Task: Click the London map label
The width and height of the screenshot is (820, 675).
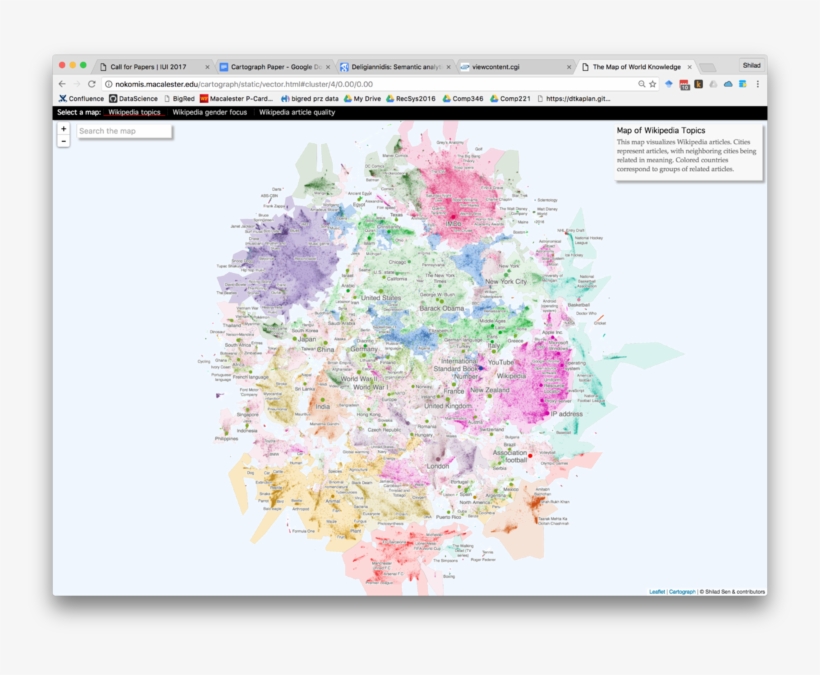Action: pyautogui.click(x=438, y=466)
